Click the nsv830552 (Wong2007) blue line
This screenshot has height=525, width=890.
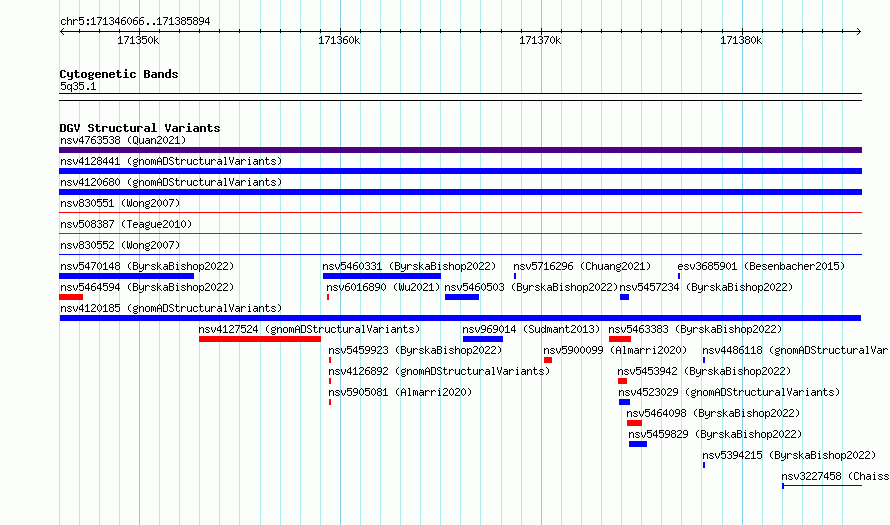click(460, 255)
